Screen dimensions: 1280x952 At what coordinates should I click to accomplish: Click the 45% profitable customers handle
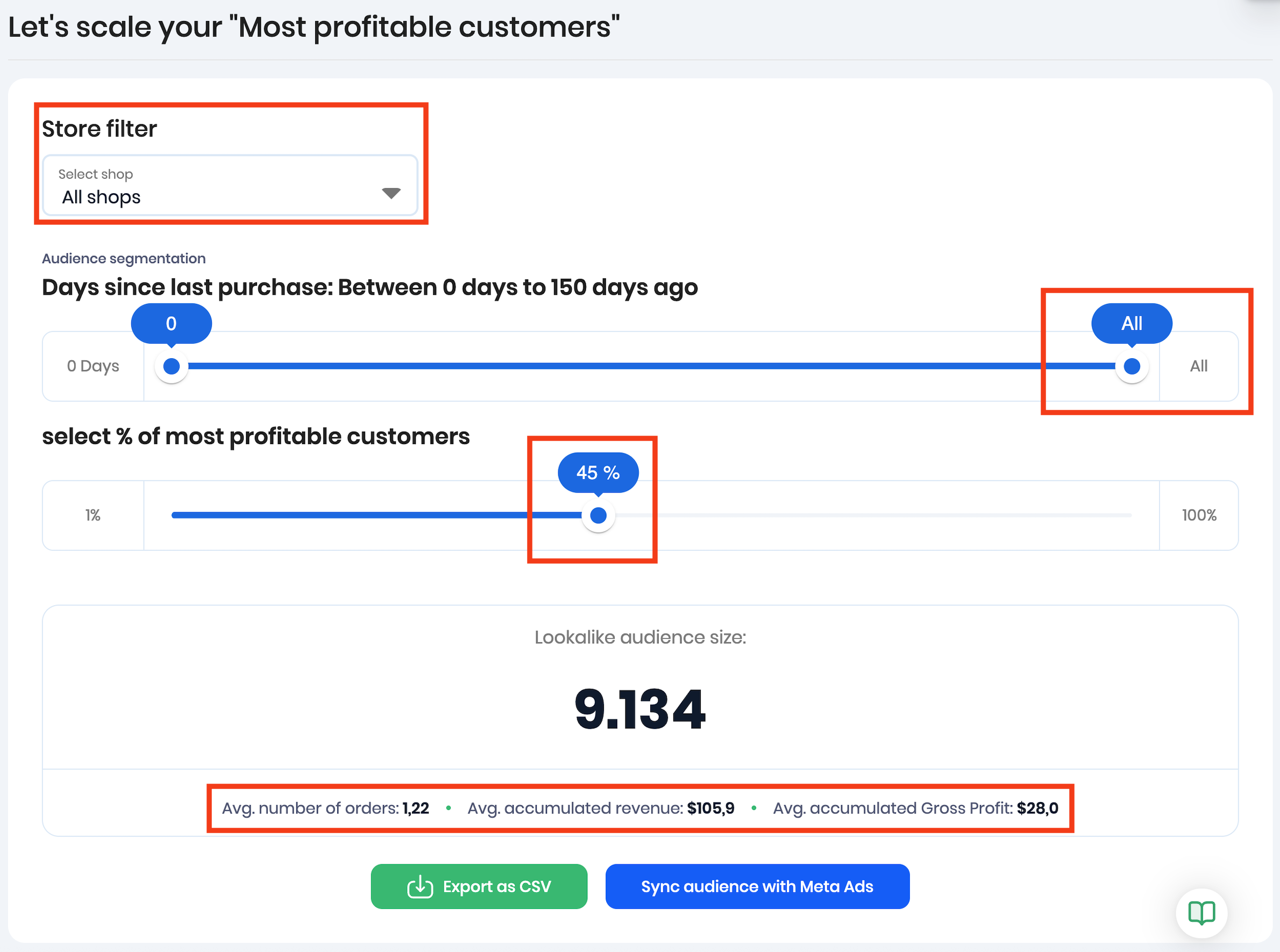pos(598,515)
